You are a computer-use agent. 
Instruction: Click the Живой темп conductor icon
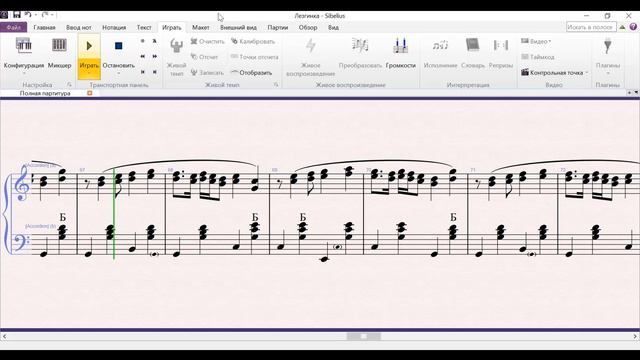(176, 46)
